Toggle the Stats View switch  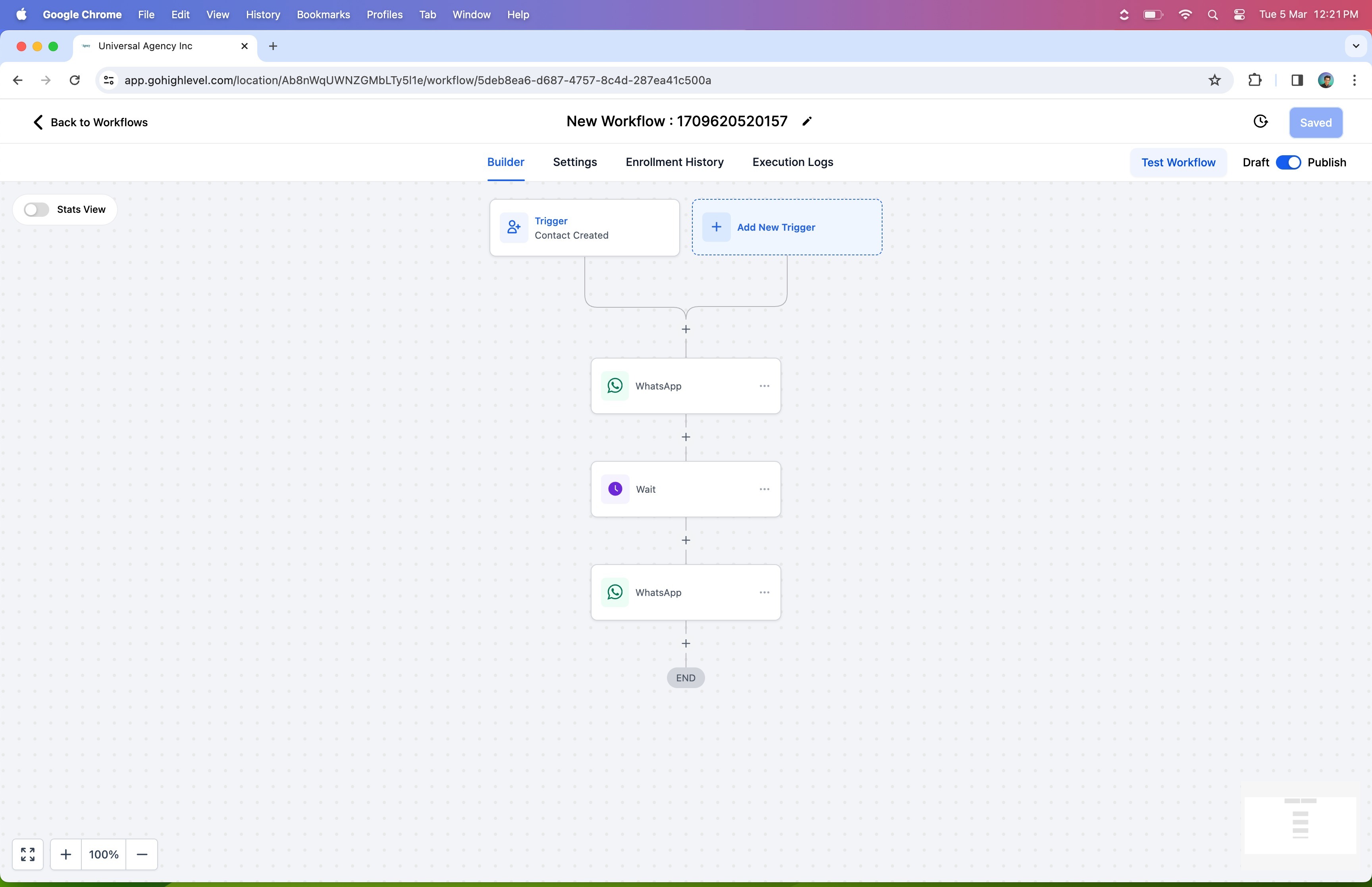(36, 210)
